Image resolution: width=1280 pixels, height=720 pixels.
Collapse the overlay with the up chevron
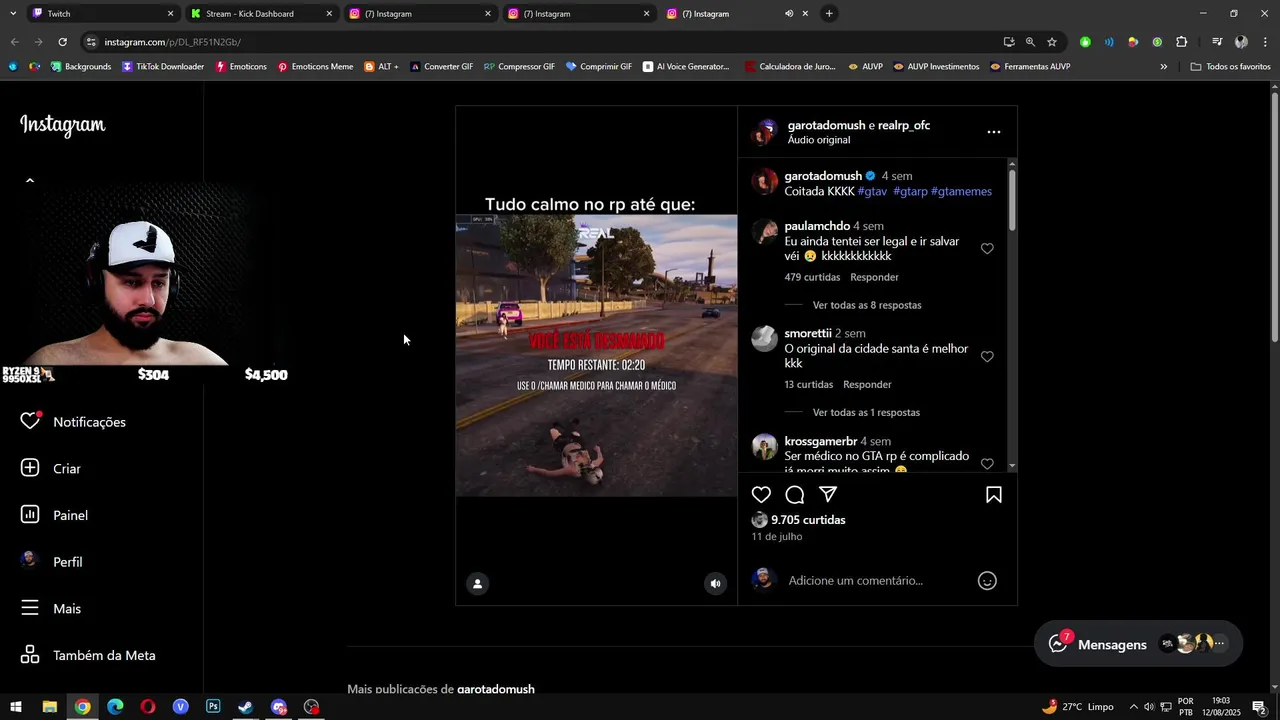30,181
